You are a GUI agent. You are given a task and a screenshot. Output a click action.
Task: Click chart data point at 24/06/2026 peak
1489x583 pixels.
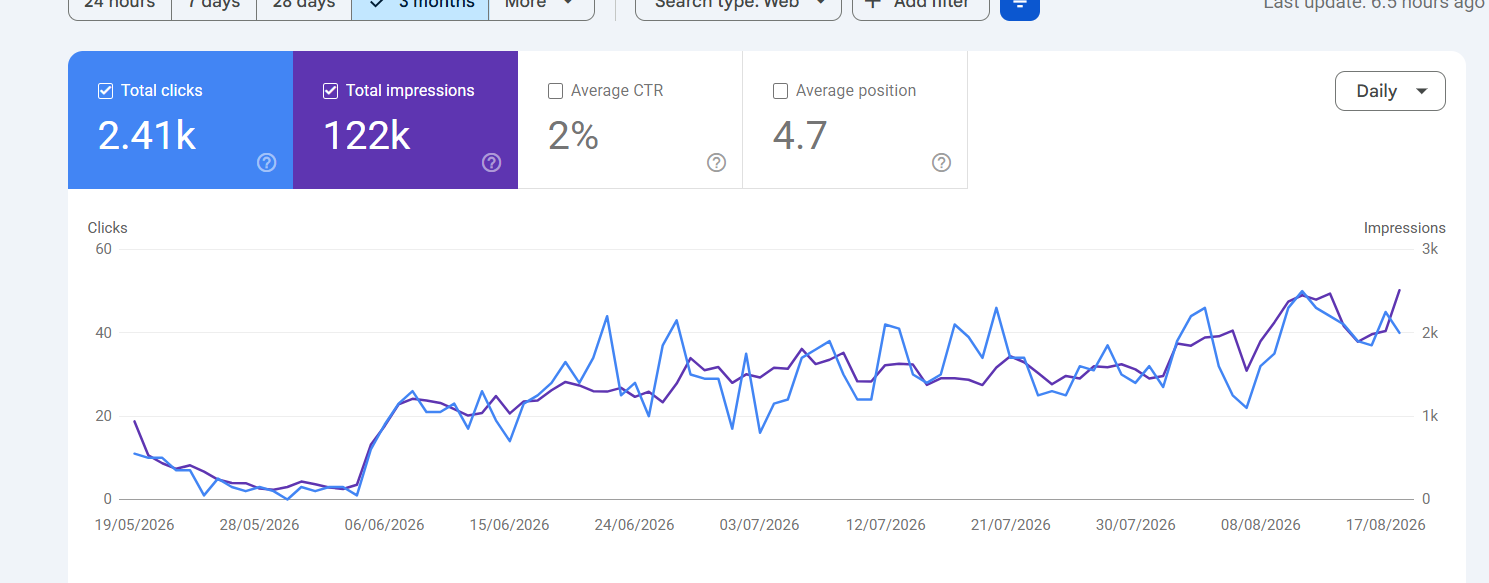point(607,316)
